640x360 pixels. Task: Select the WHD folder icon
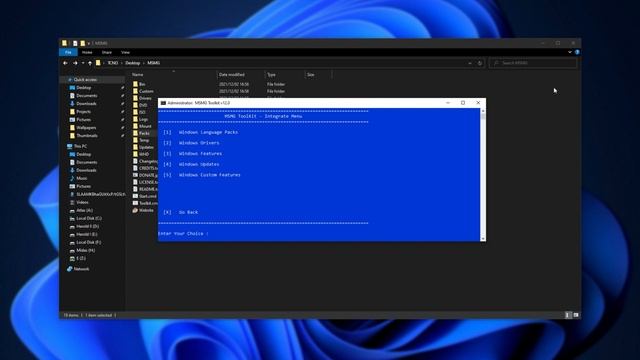click(x=135, y=154)
